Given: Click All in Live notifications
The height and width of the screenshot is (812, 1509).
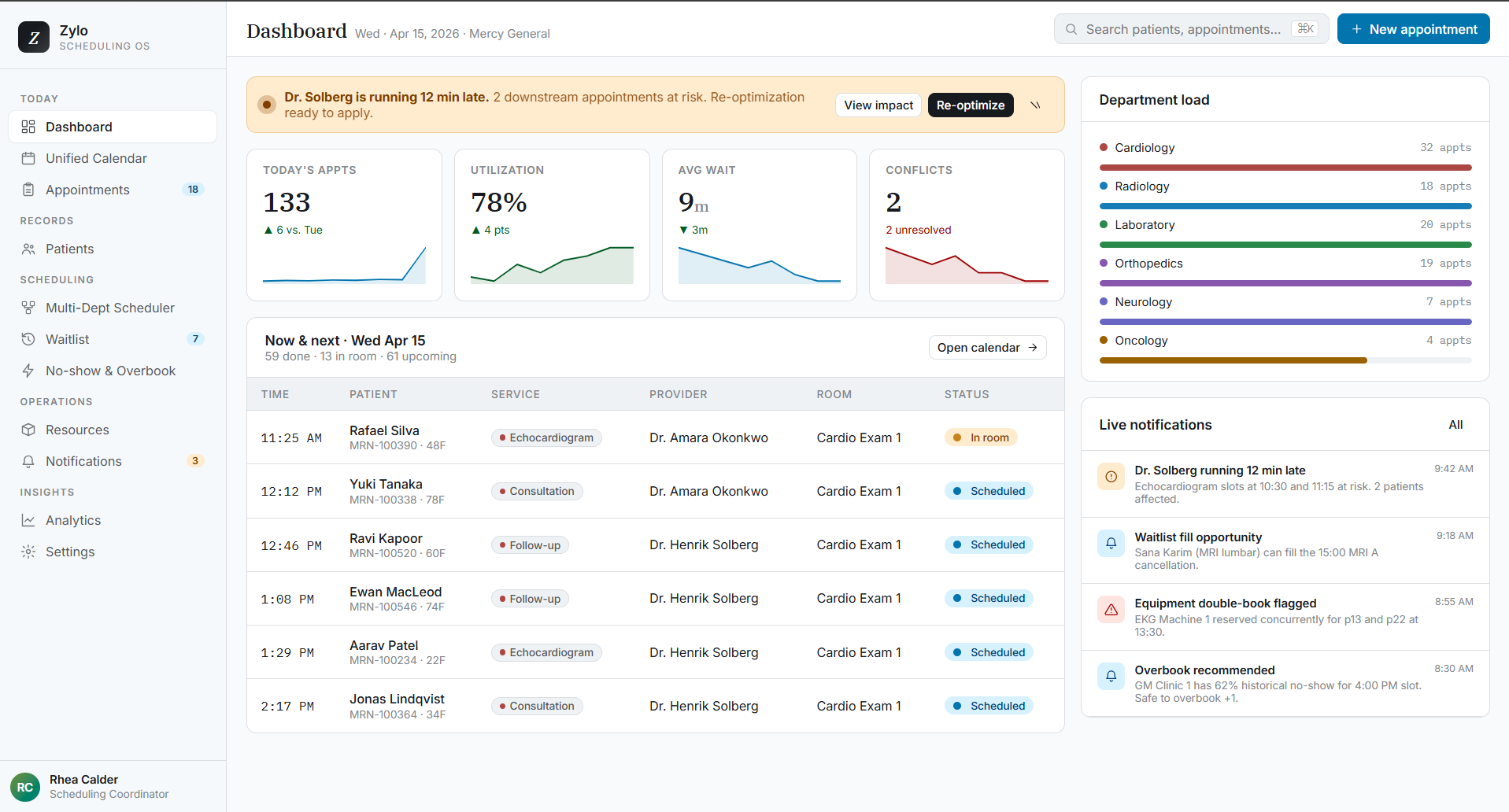Looking at the screenshot, I should [1455, 425].
